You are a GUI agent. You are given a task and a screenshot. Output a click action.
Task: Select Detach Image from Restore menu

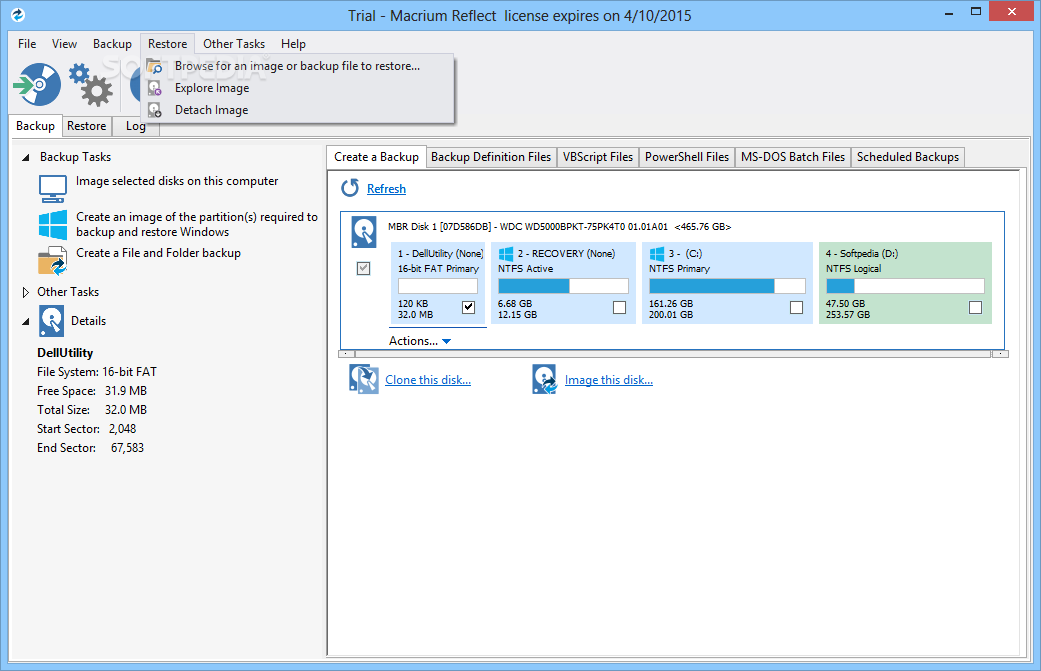click(x=298, y=110)
